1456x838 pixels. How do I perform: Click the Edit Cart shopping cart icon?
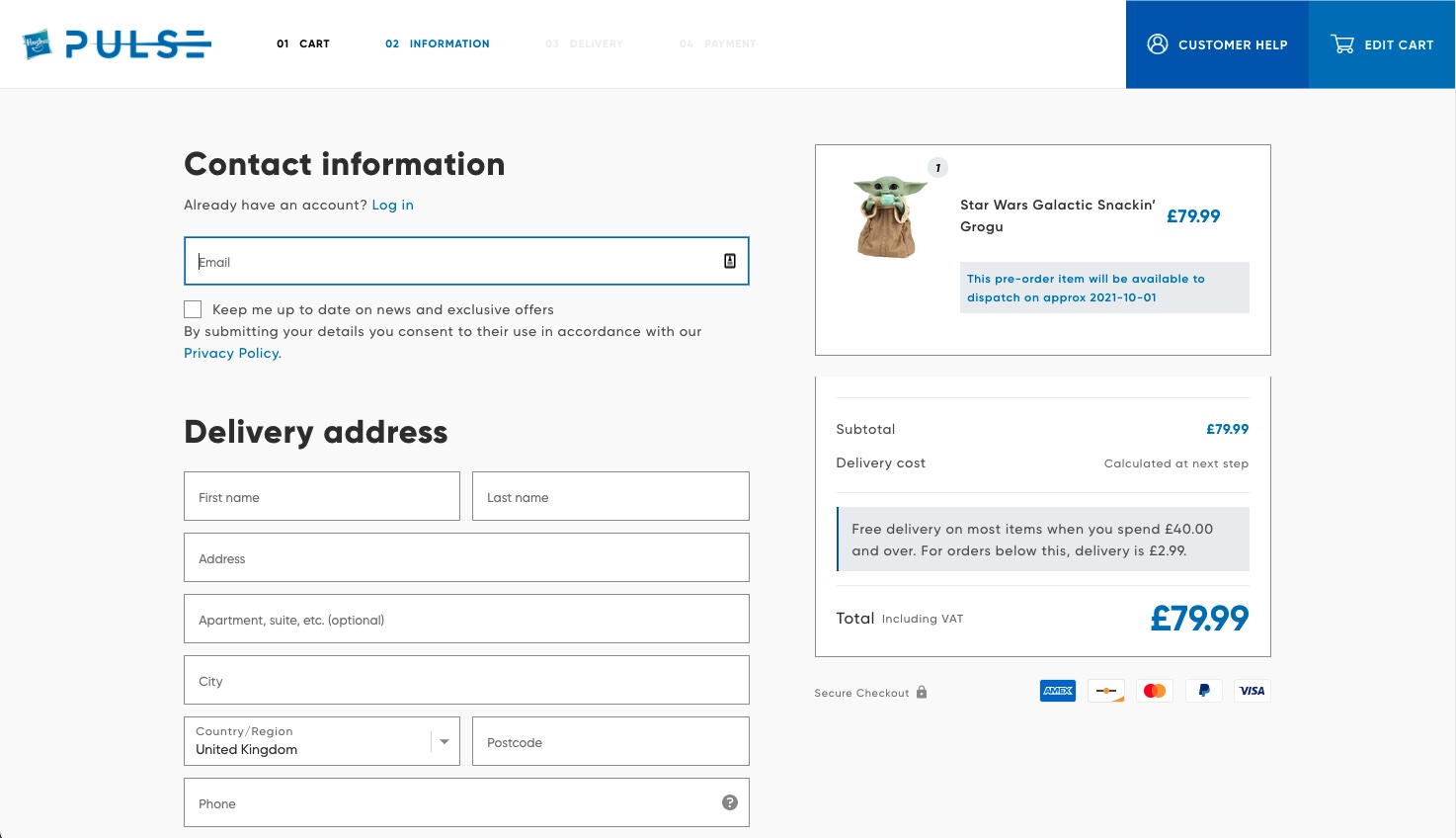coord(1342,44)
